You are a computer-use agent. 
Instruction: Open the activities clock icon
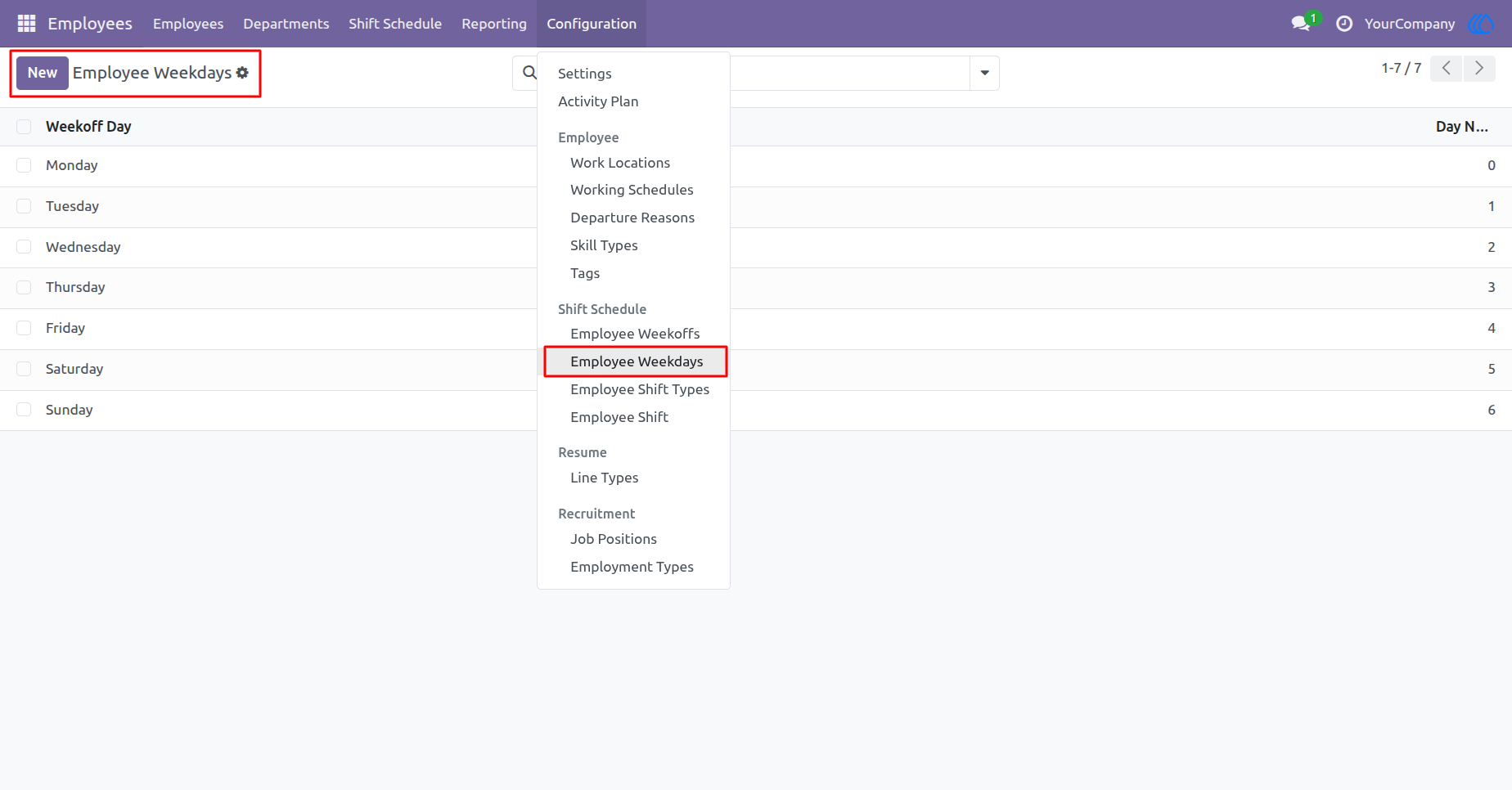tap(1344, 24)
